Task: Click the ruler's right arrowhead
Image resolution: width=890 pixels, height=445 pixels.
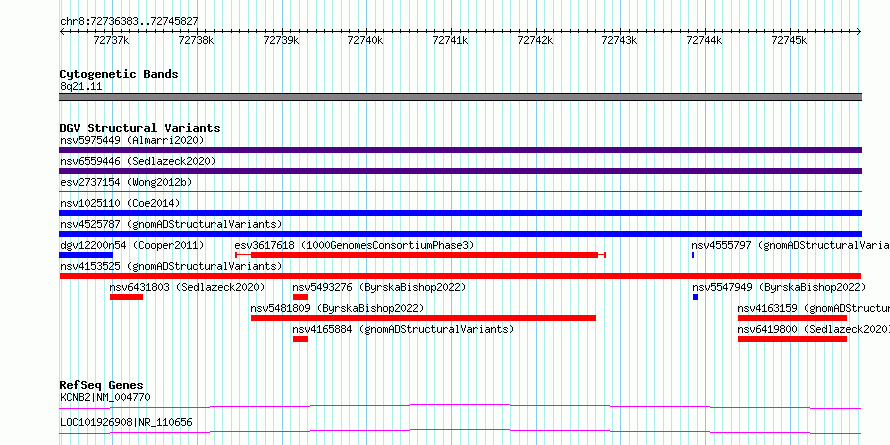Action: [859, 31]
